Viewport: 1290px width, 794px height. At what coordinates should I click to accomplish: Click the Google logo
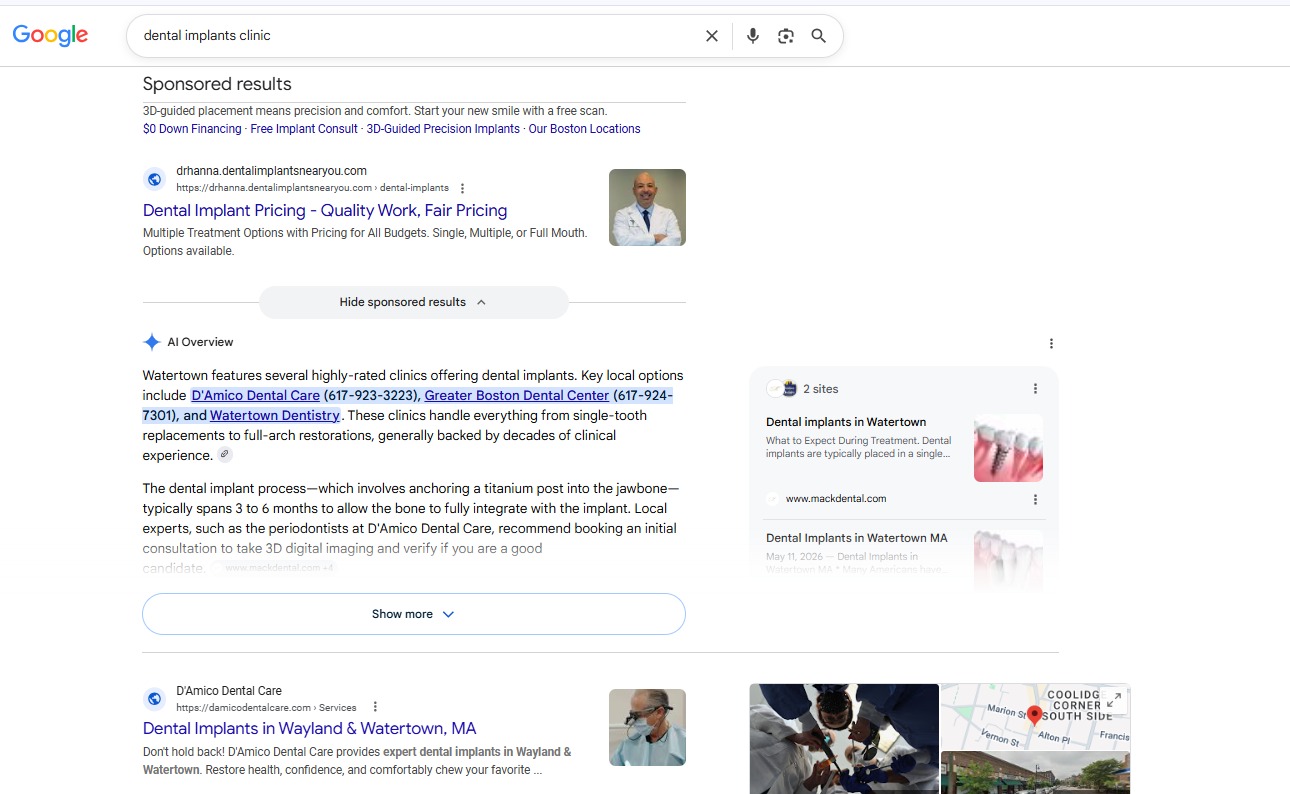click(x=50, y=35)
